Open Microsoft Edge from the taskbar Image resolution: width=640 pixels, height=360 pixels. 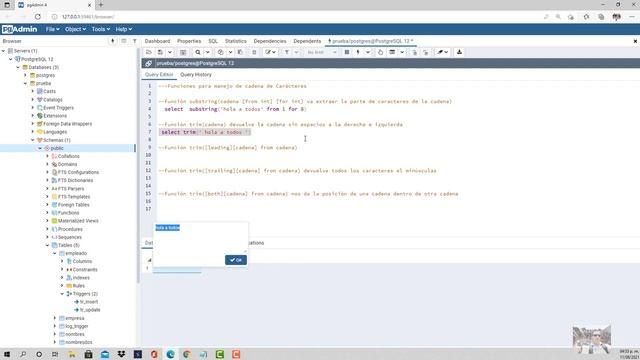tap(170, 354)
